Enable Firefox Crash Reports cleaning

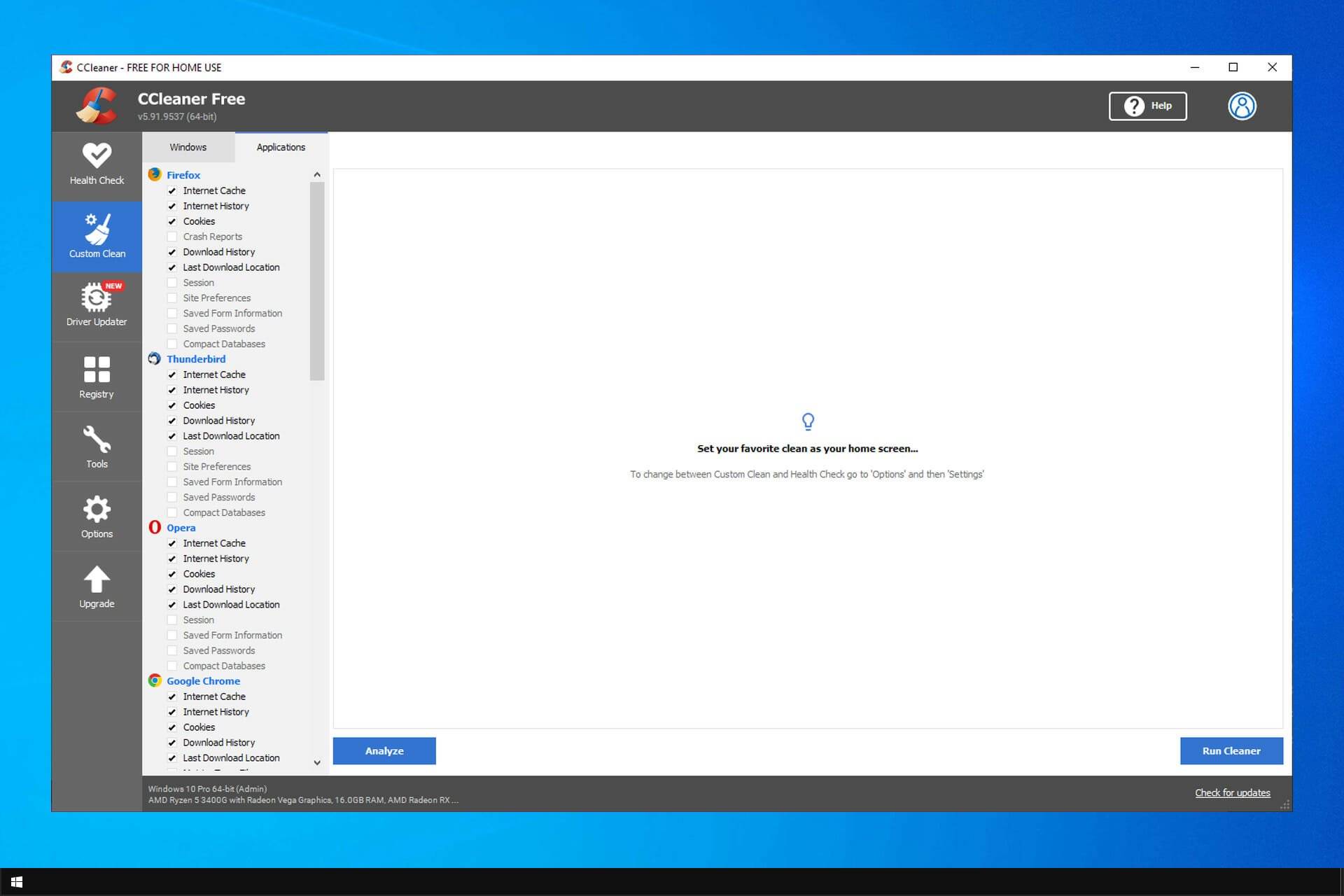point(172,237)
